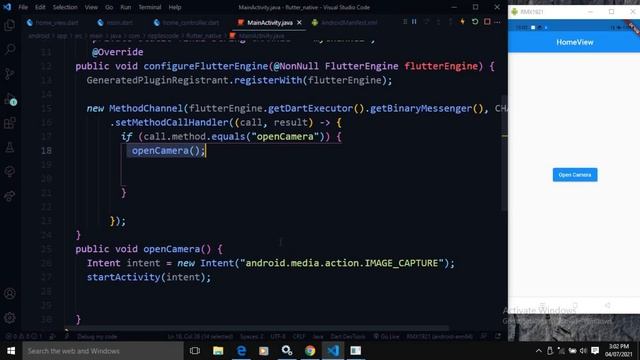
Task: Change encoding via UTF-8 status item
Action: [278, 337]
